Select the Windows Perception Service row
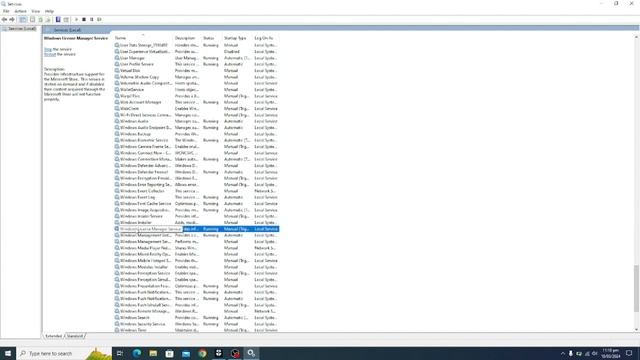This screenshot has height=360, width=640. tap(196, 273)
